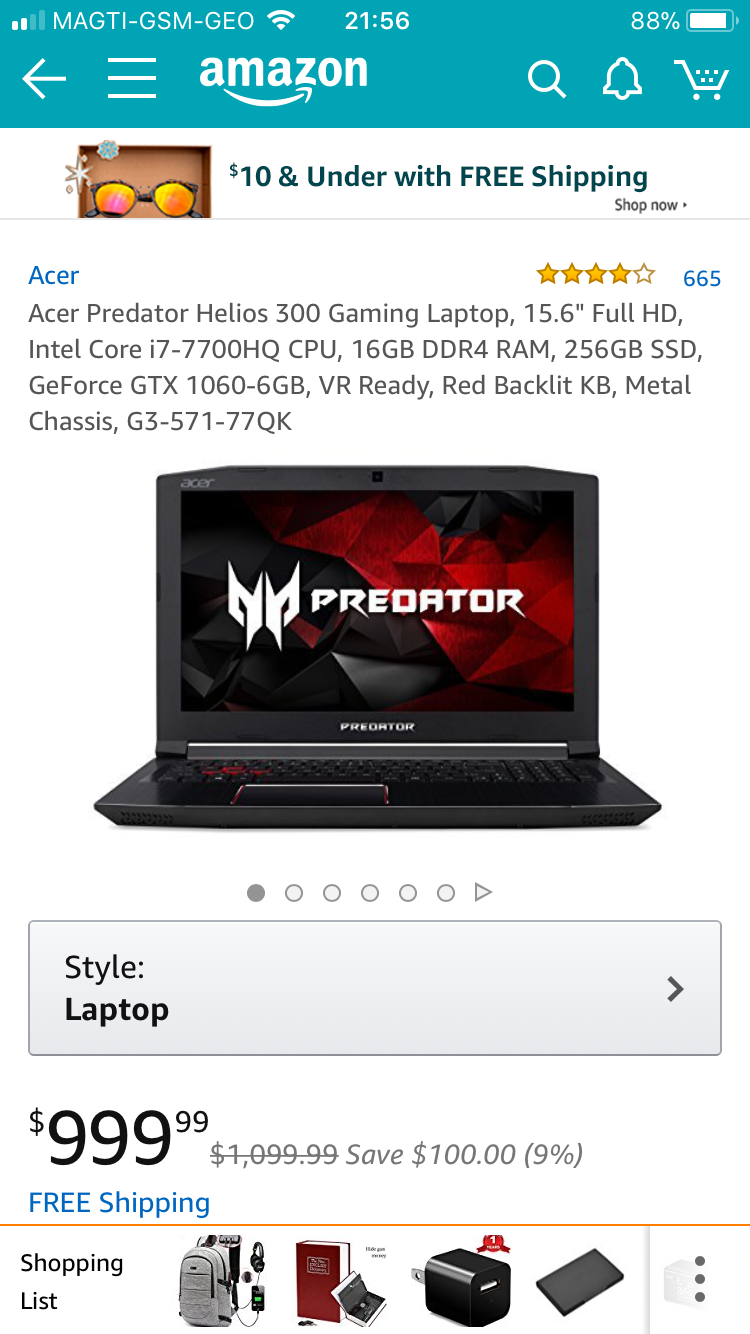Select the fourth image carousel dot
This screenshot has height=1334, width=750.
pyautogui.click(x=370, y=892)
